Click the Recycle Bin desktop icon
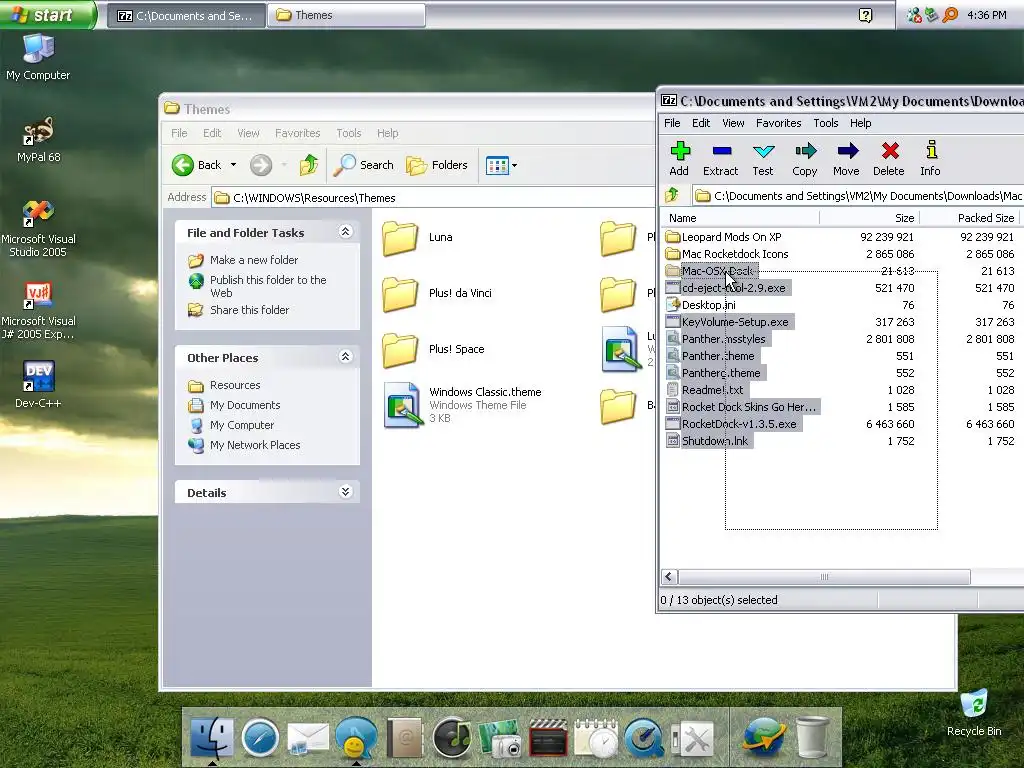 click(974, 712)
